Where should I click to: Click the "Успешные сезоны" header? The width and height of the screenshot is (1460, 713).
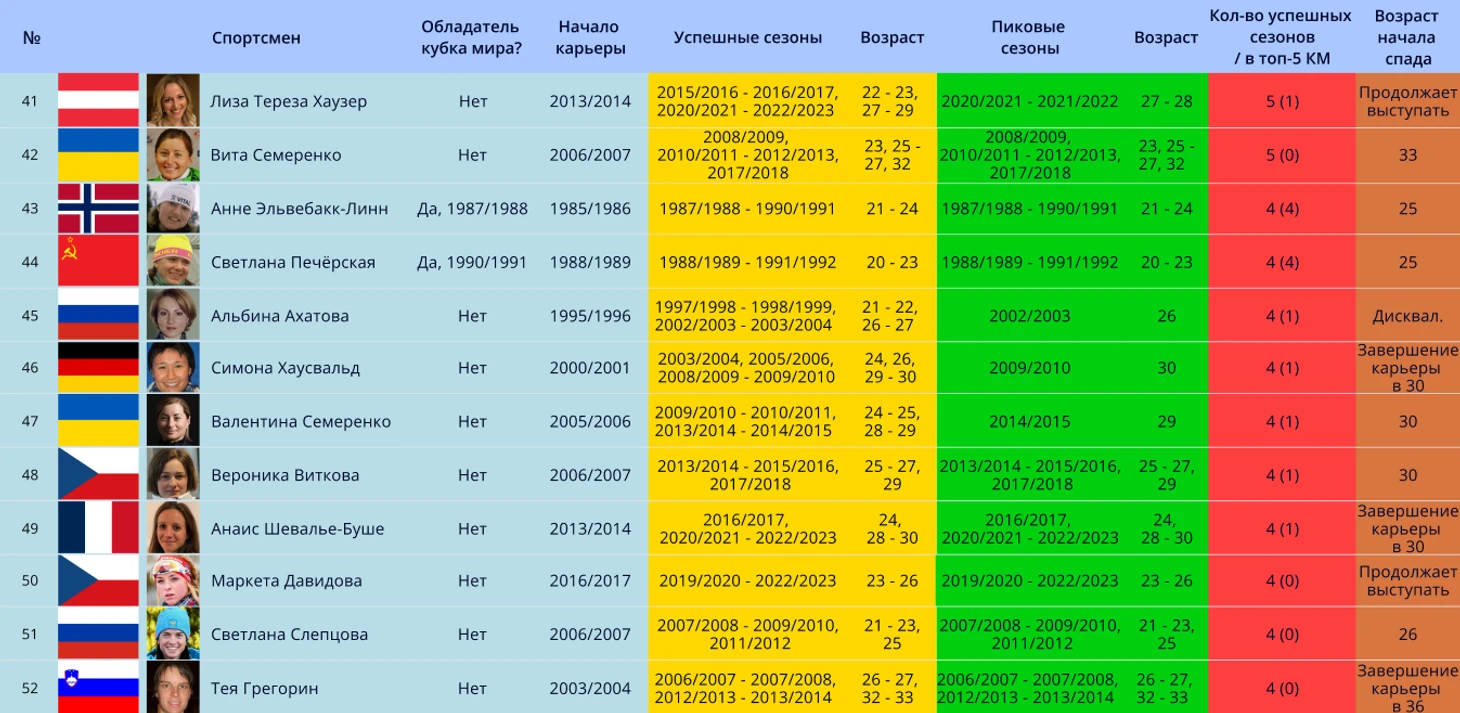[747, 38]
